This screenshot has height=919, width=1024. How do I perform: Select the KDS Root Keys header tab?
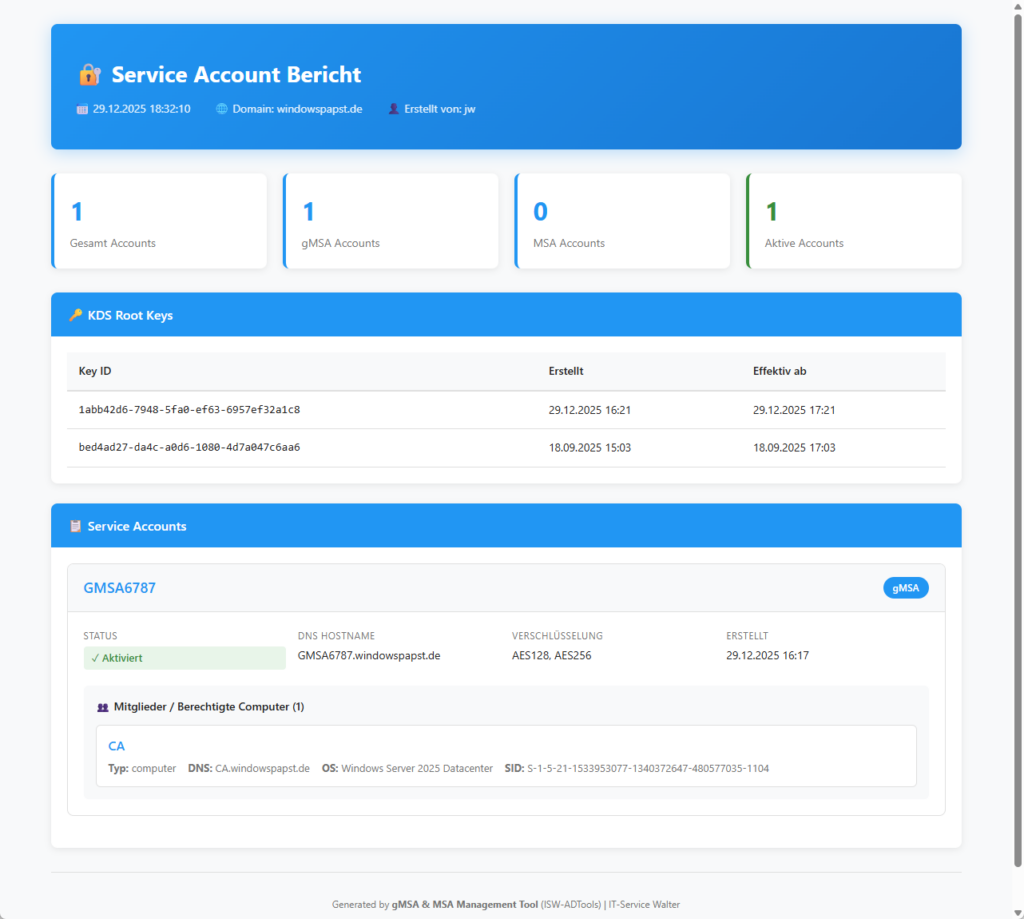coord(129,314)
